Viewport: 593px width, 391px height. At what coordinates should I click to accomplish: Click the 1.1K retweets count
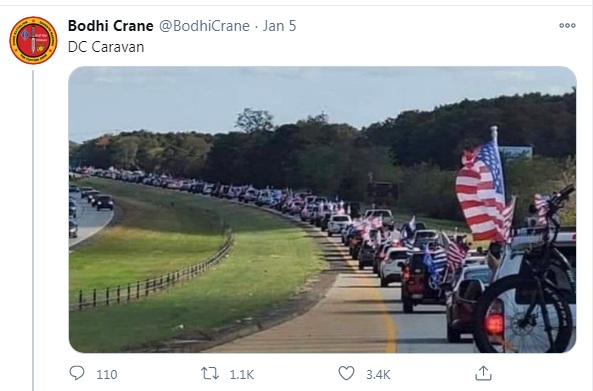242,374
